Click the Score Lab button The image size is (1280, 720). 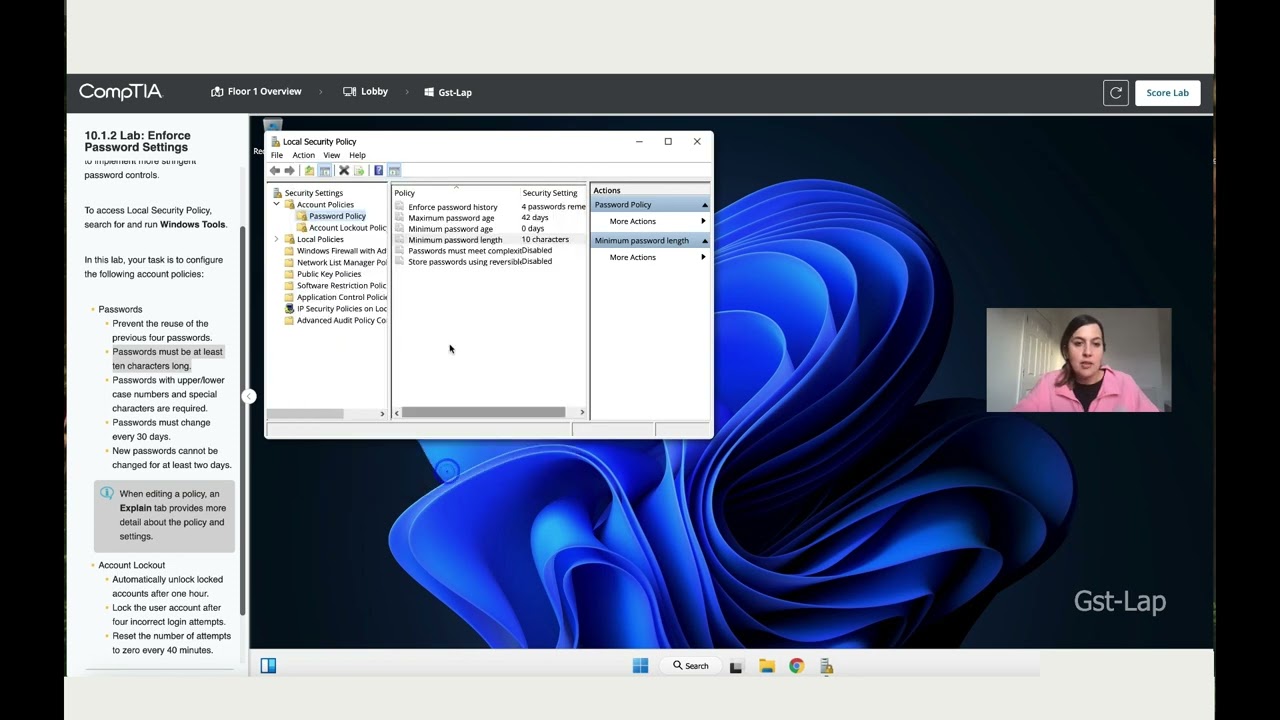(1167, 93)
